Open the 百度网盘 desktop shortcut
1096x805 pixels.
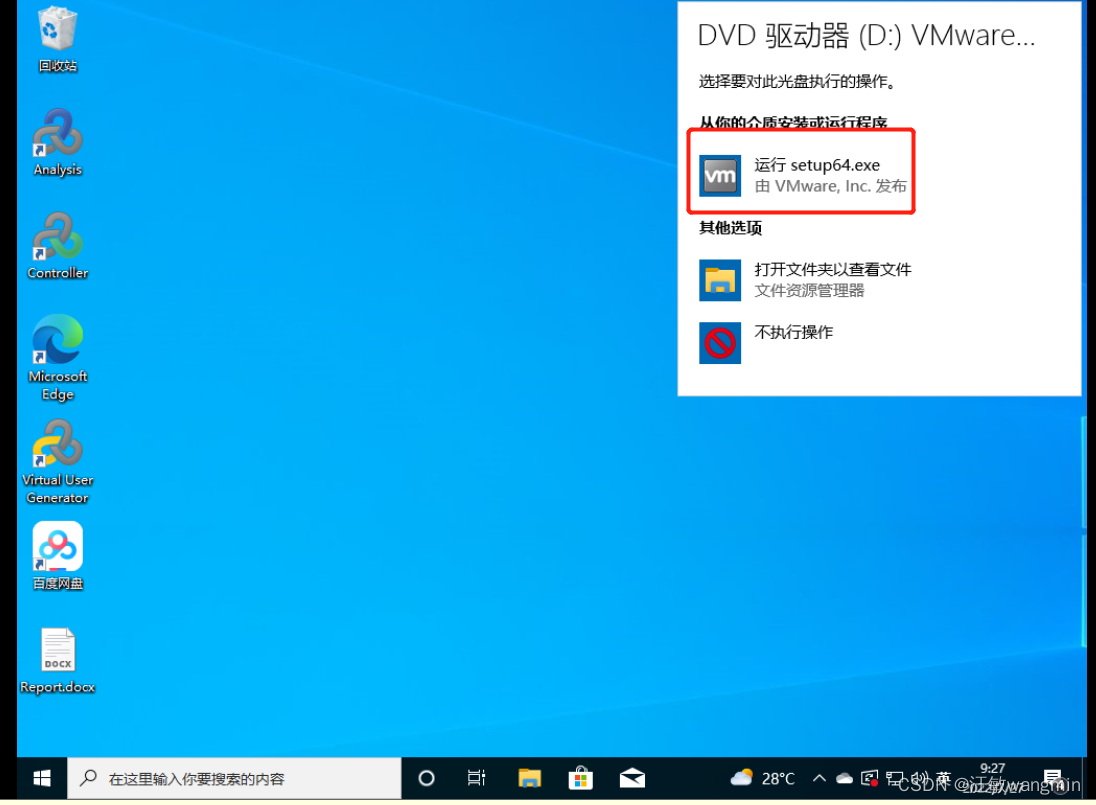[x=57, y=556]
